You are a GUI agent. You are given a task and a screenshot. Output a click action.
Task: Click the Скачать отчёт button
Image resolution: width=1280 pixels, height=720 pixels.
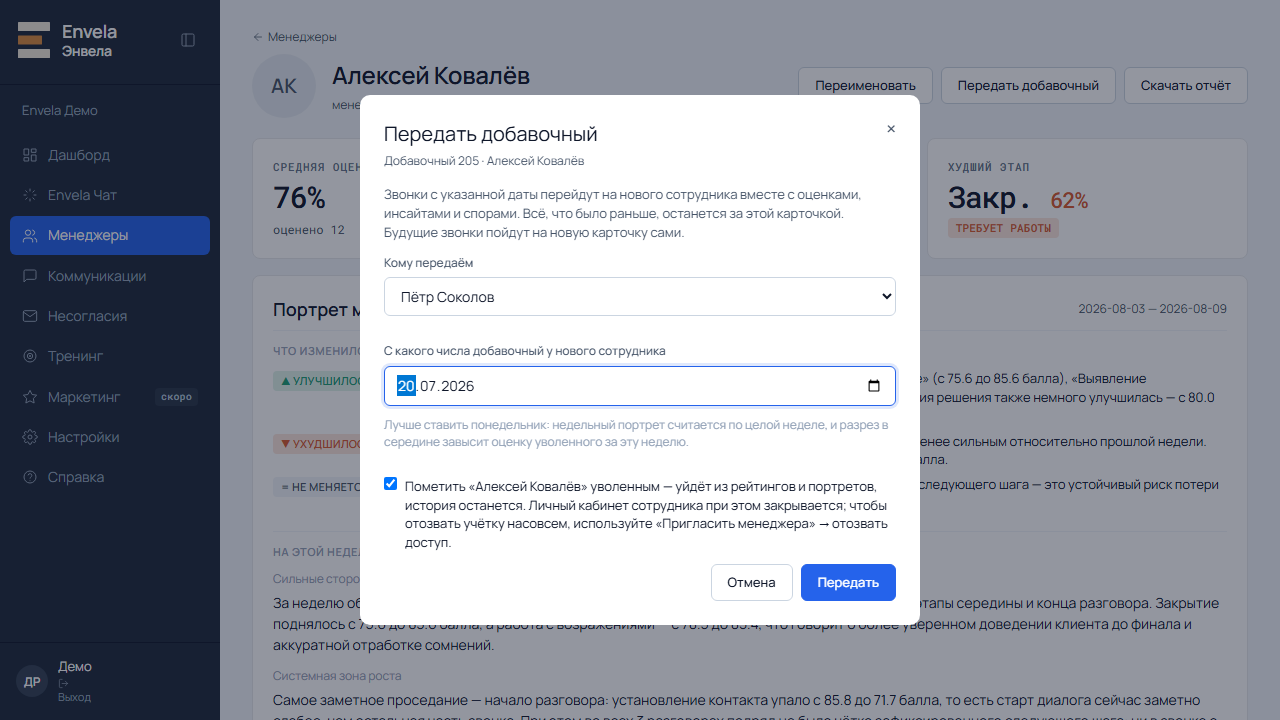(x=1186, y=85)
